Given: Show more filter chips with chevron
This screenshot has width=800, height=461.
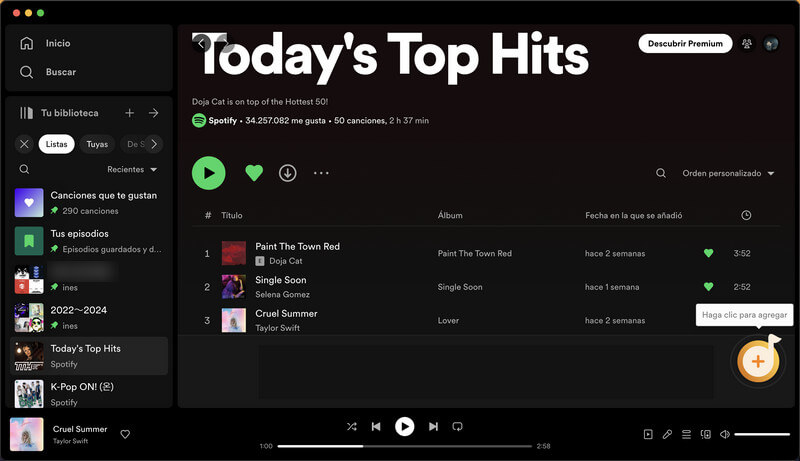Looking at the screenshot, I should [x=154, y=144].
